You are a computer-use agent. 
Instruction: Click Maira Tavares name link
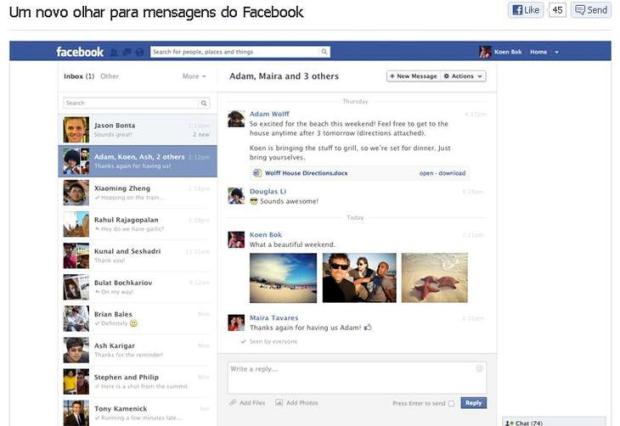(274, 318)
